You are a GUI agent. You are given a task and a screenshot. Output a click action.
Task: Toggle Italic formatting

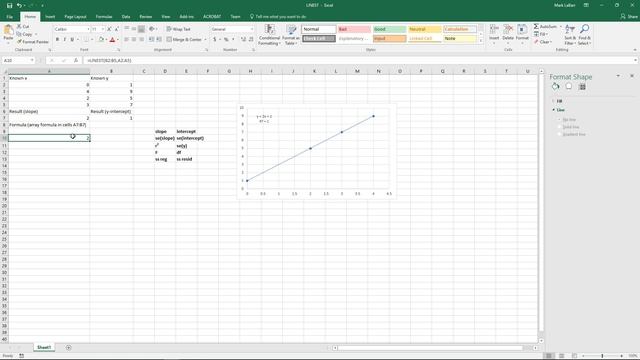pyautogui.click(x=64, y=40)
